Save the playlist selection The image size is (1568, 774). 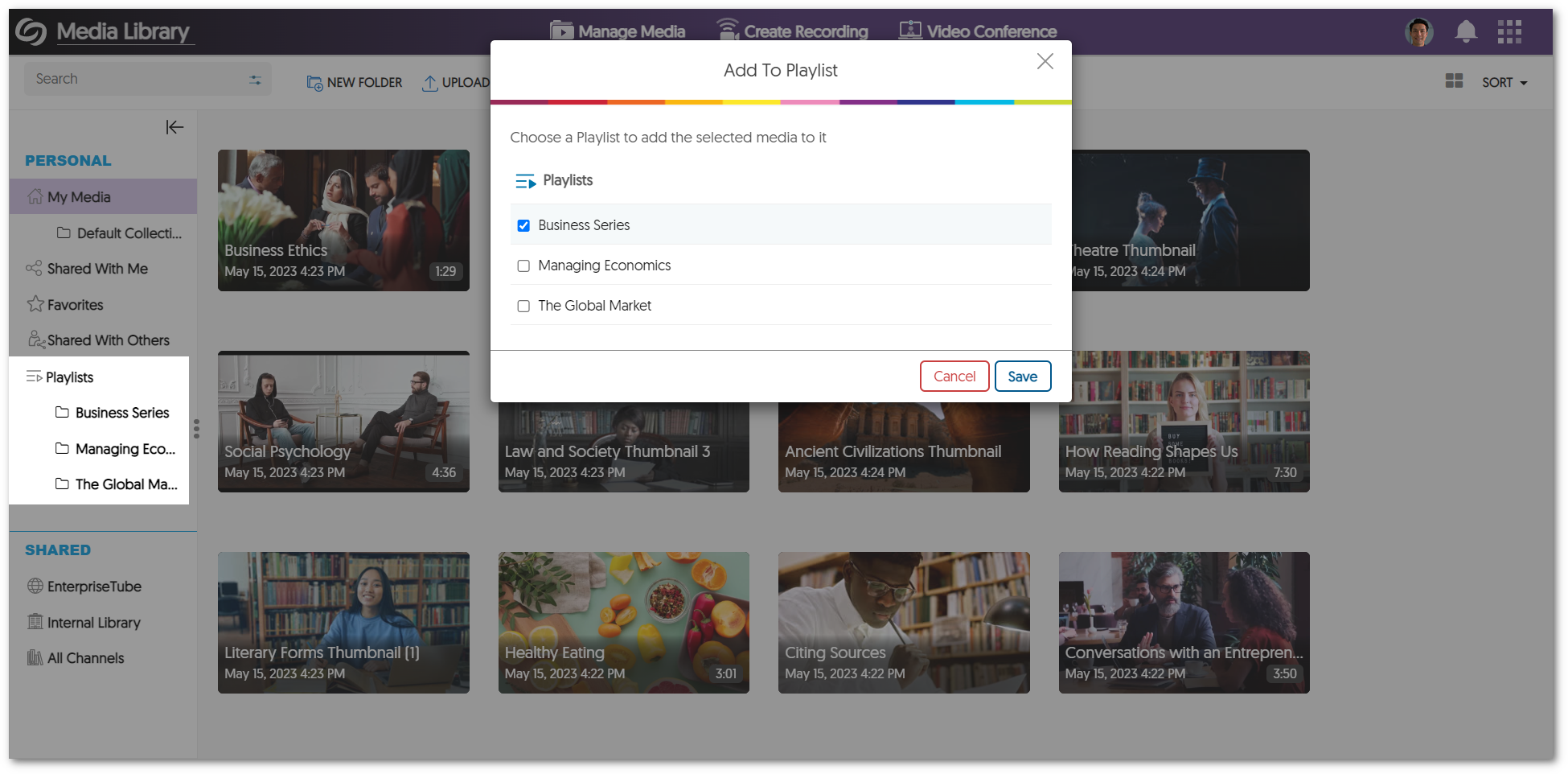[1023, 376]
